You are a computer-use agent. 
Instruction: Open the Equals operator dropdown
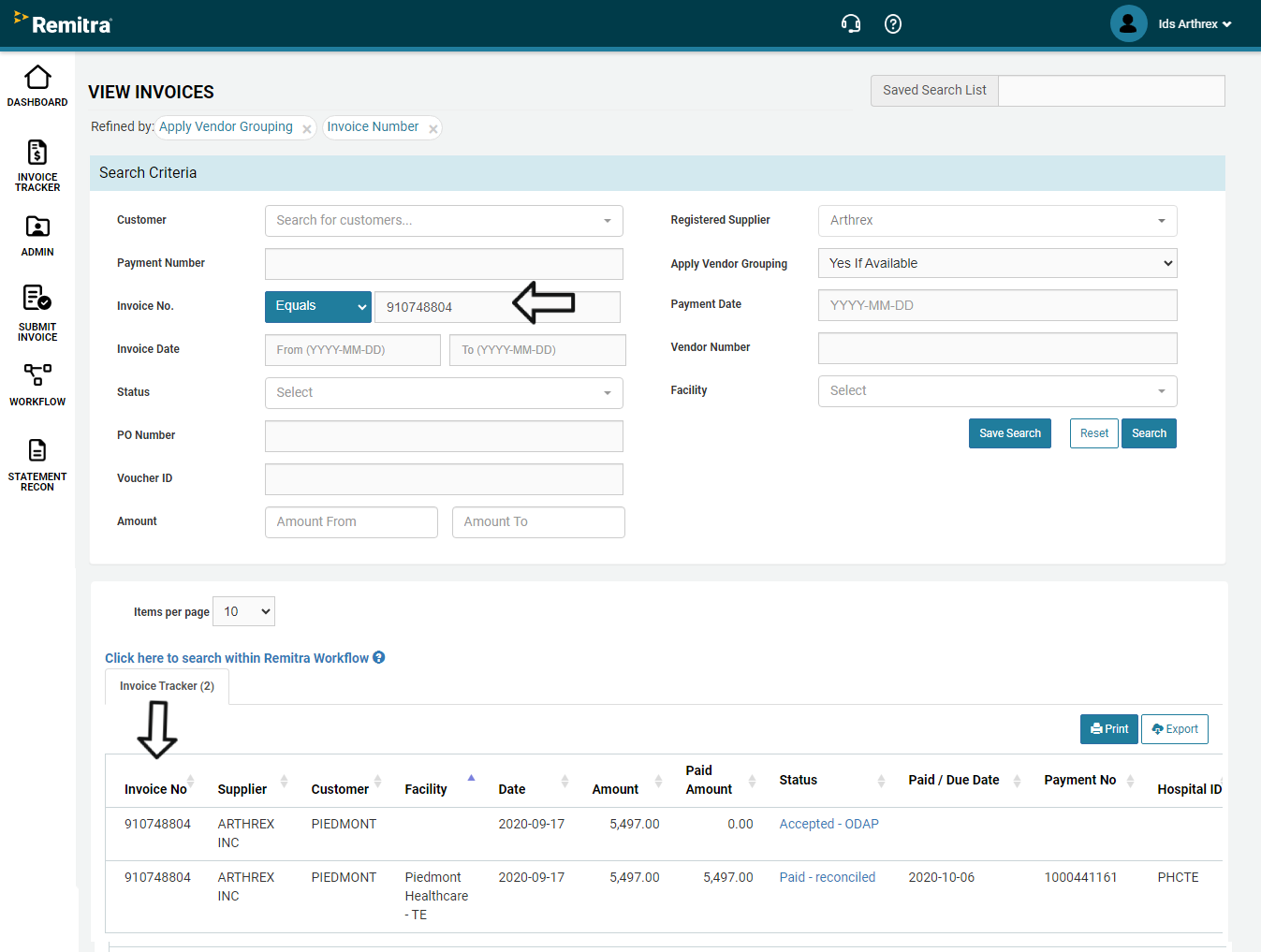(x=318, y=306)
